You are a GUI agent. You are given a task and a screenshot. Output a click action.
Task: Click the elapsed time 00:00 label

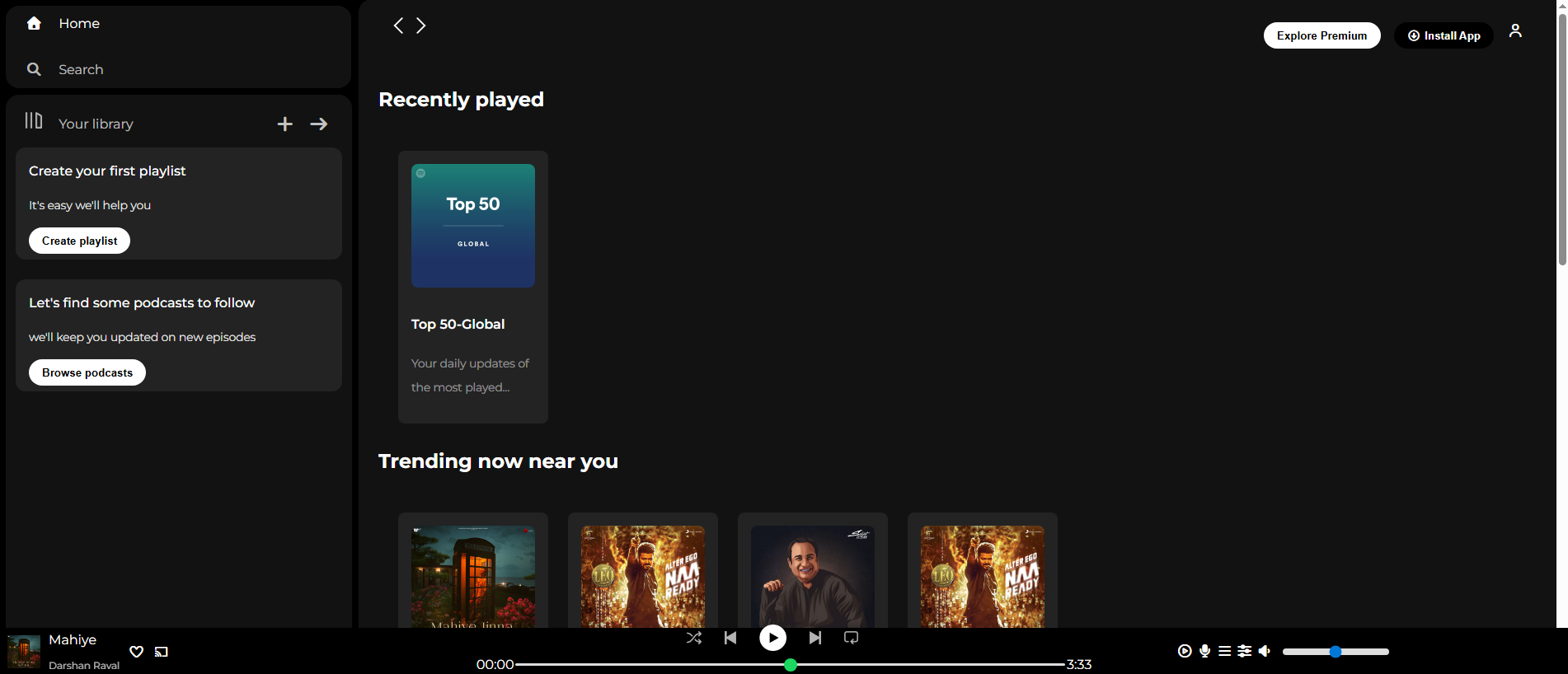[495, 665]
